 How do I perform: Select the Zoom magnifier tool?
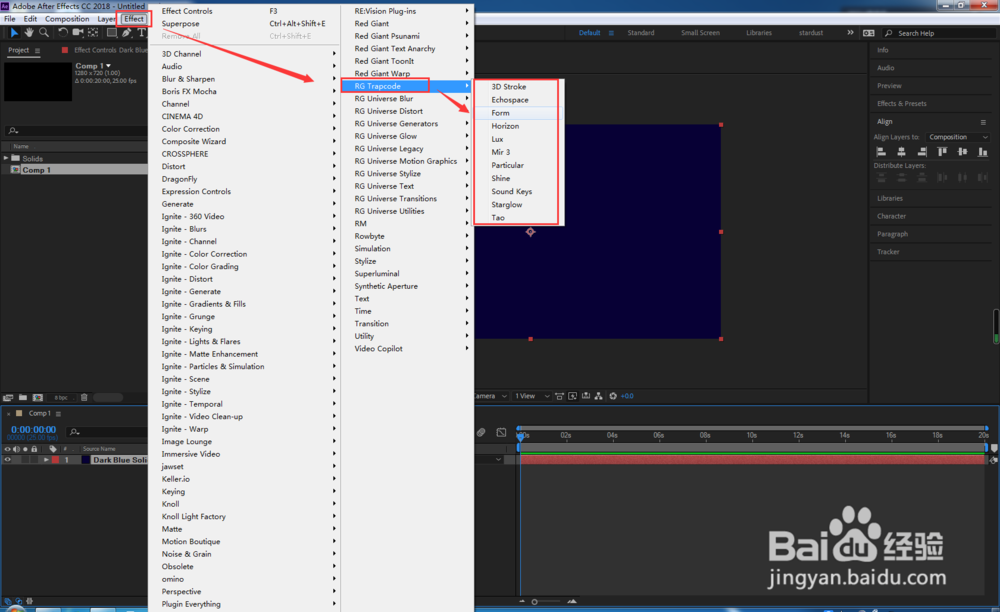[44, 33]
